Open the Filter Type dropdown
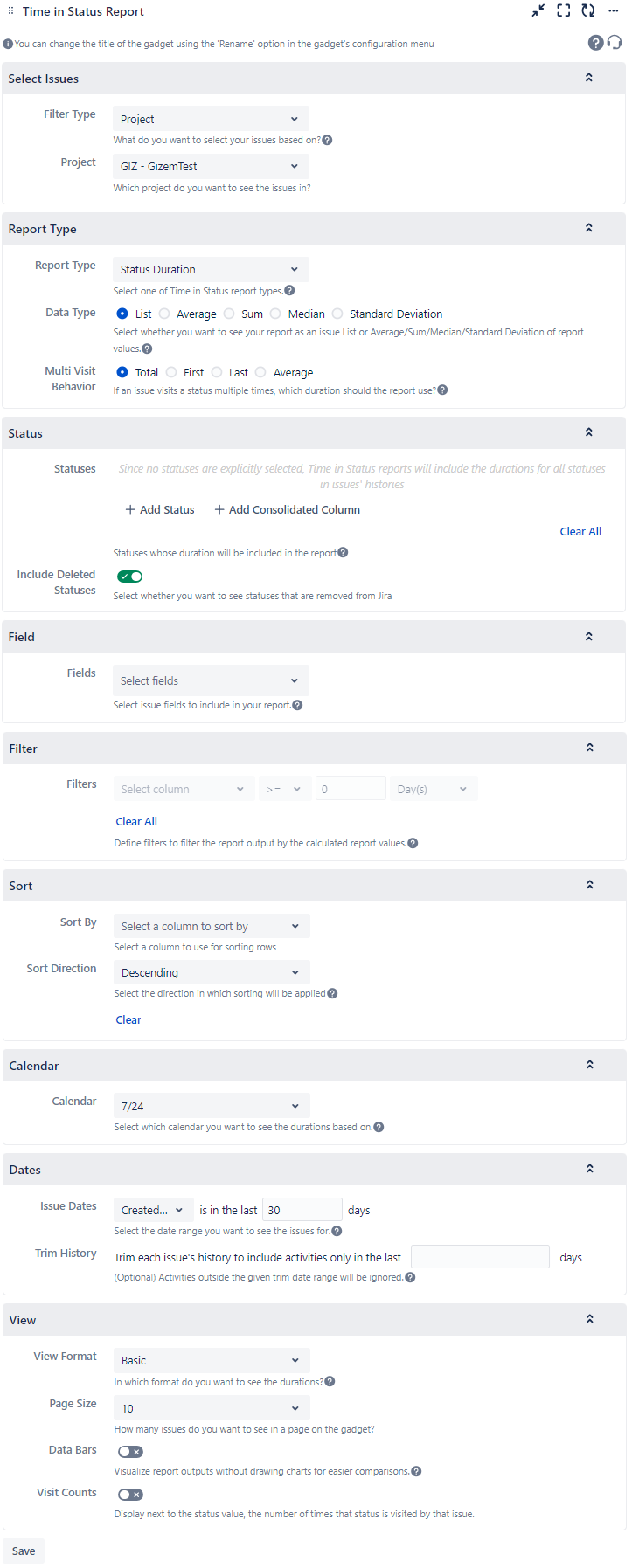 (211, 119)
